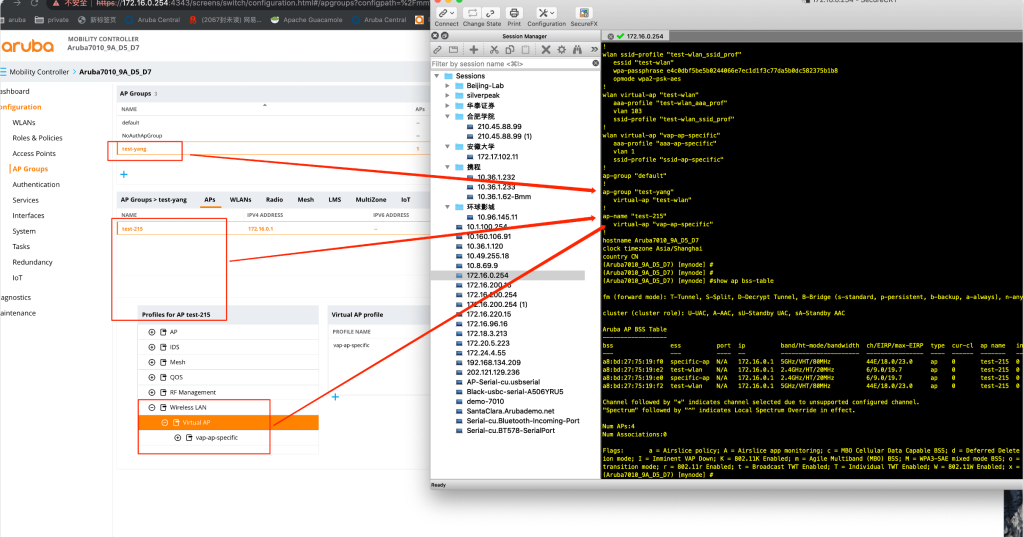Viewport: 1024px width, 537px height.
Task: Click the delete X icon in Session Manager
Action: pos(546,50)
